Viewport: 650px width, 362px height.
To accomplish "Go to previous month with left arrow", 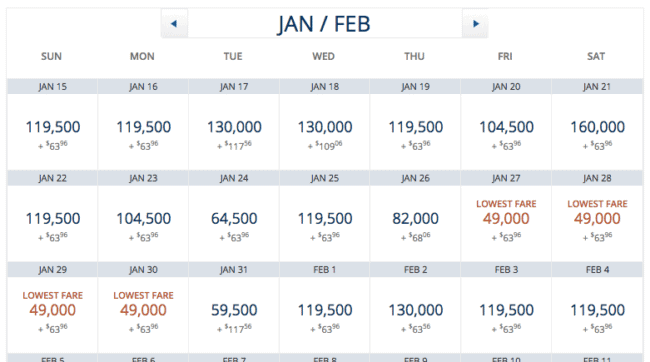I will pyautogui.click(x=174, y=24).
